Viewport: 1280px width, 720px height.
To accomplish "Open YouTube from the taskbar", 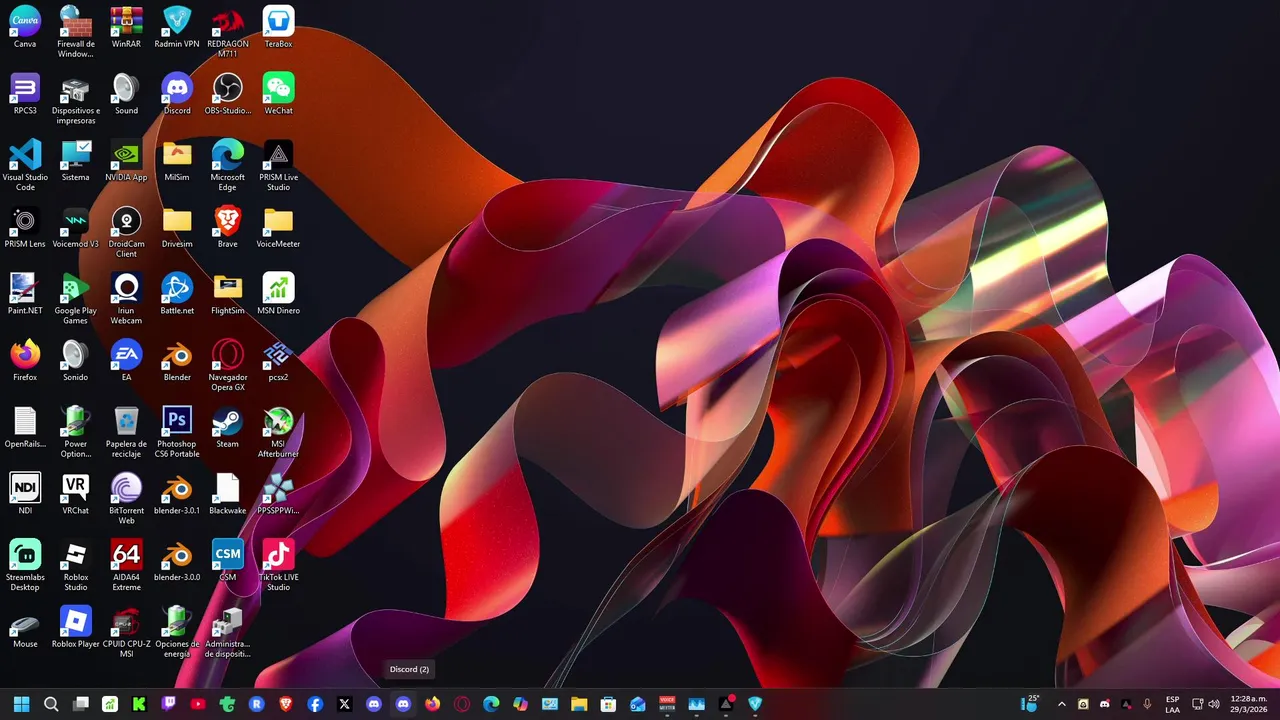I will tap(197, 704).
